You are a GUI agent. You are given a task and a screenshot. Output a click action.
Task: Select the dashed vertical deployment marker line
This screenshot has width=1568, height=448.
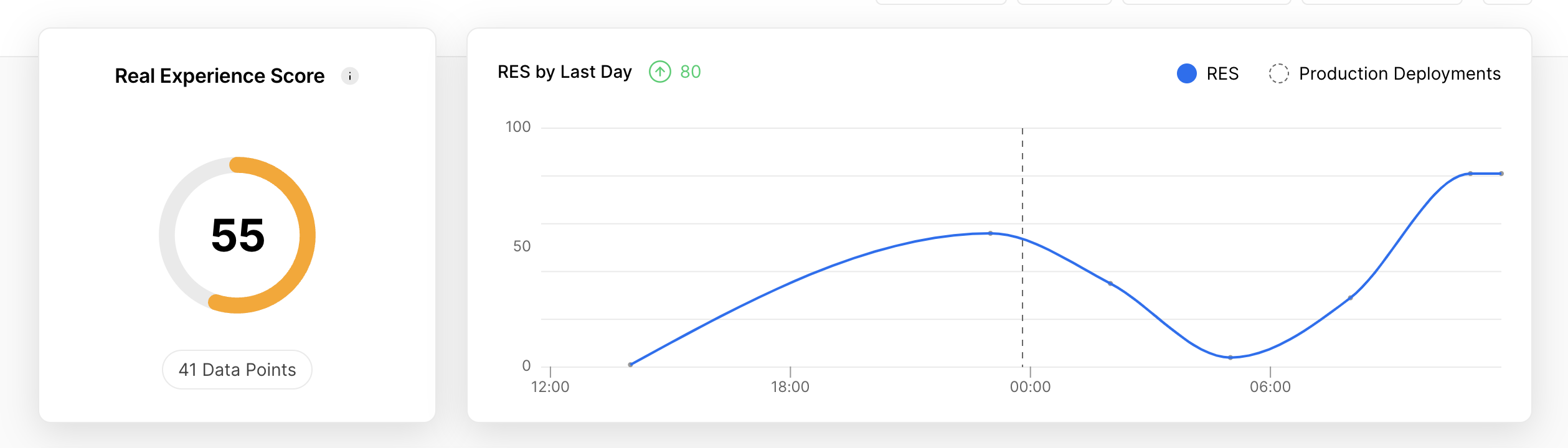click(1023, 247)
